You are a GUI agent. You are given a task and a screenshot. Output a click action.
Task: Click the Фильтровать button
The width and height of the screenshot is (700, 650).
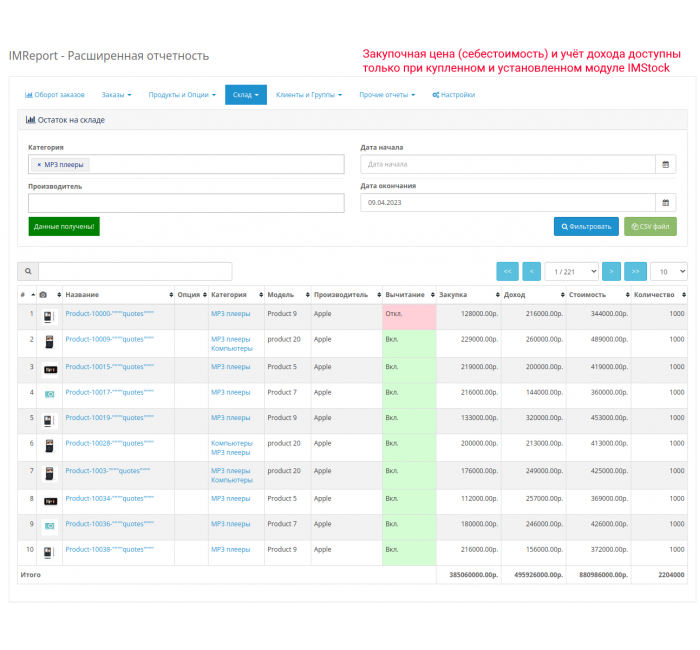(586, 226)
